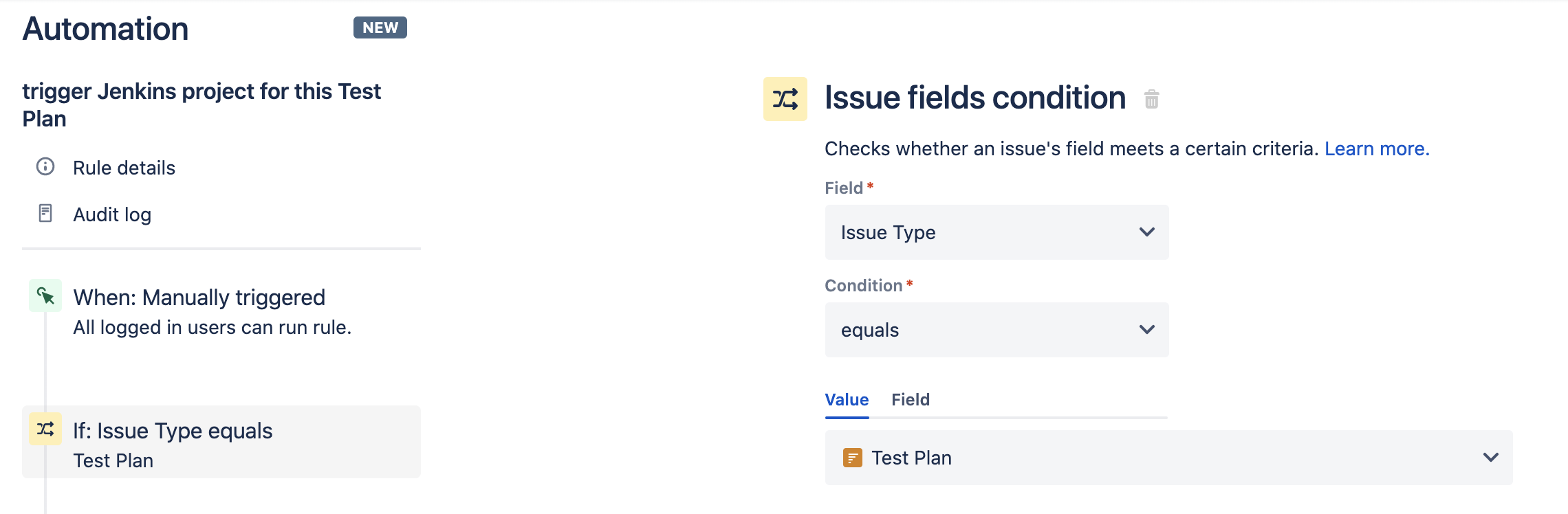Expand the Test Plan value dropdown
Viewport: 1568px width, 514px height.
[x=1168, y=458]
